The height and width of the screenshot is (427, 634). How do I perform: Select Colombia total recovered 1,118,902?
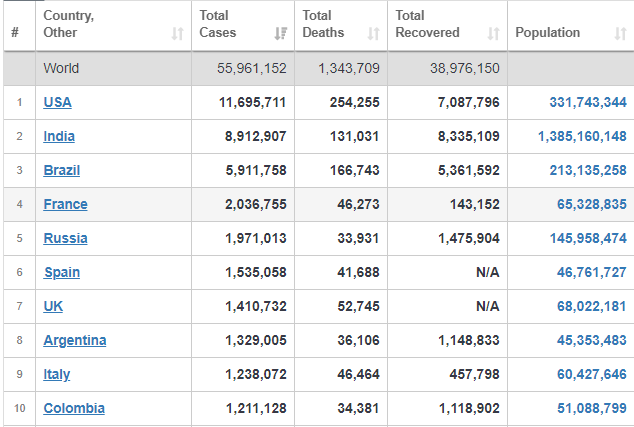(x=469, y=408)
